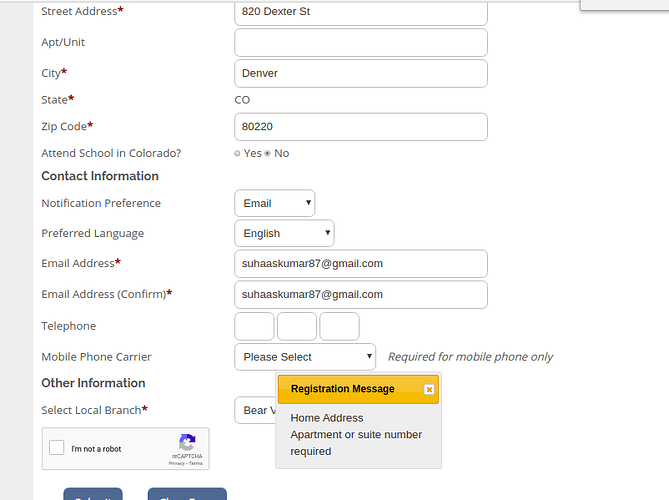This screenshot has height=500, width=669.
Task: Click the reCAPTCHA logo icon
Action: click(186, 443)
